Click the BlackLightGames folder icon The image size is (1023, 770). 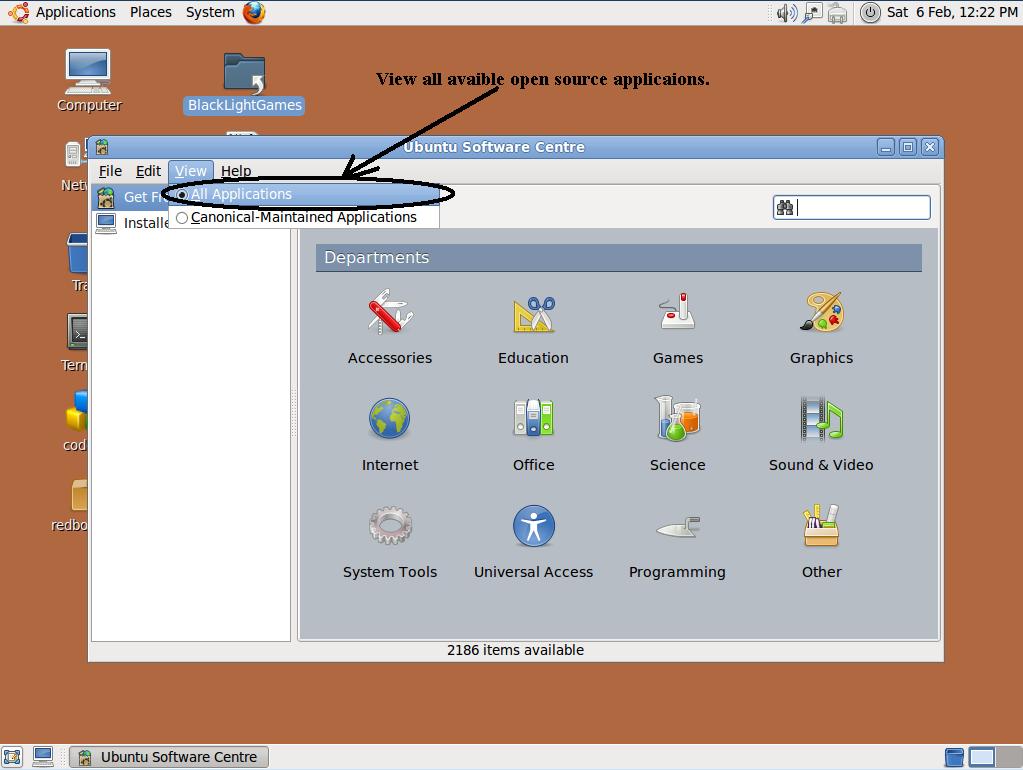(245, 72)
